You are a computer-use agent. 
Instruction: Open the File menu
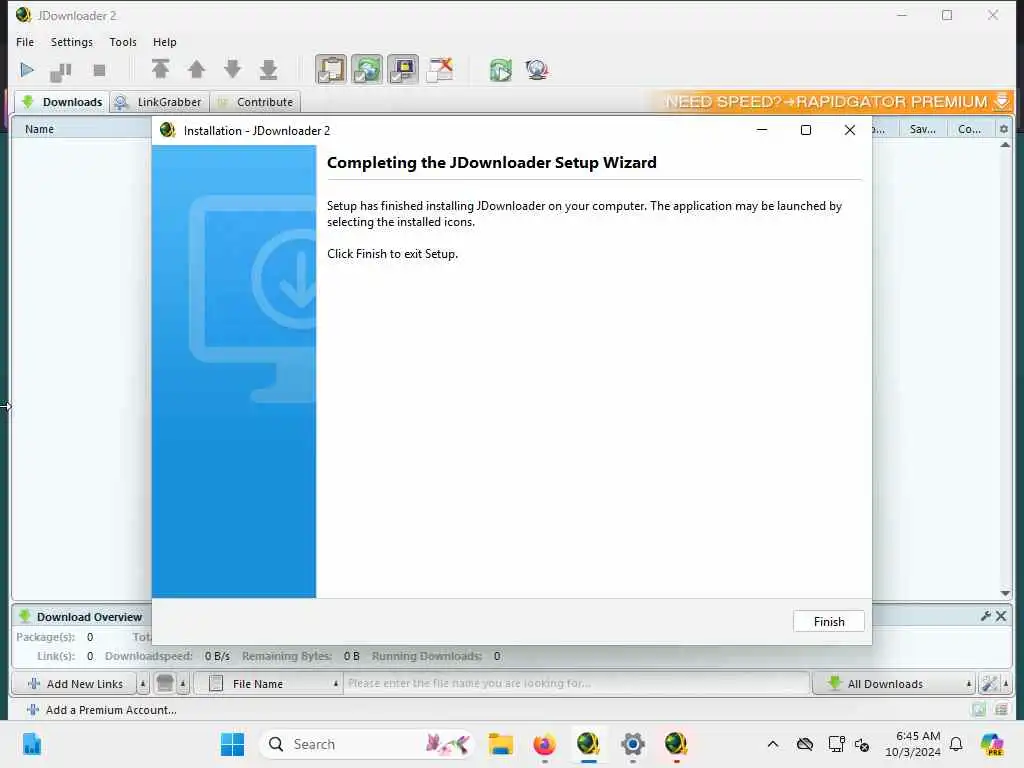coord(25,42)
